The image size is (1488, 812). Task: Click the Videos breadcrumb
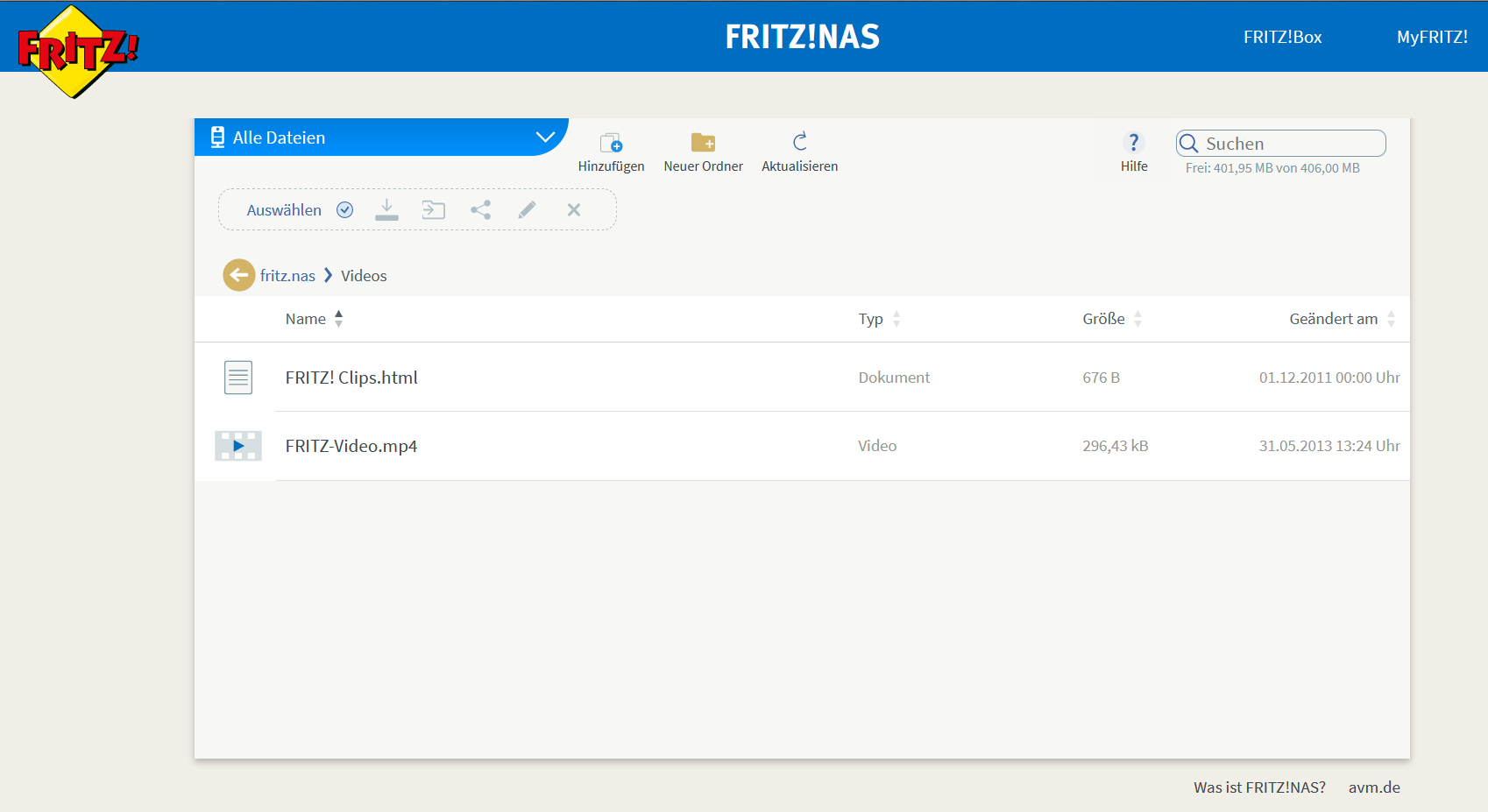[x=364, y=276]
